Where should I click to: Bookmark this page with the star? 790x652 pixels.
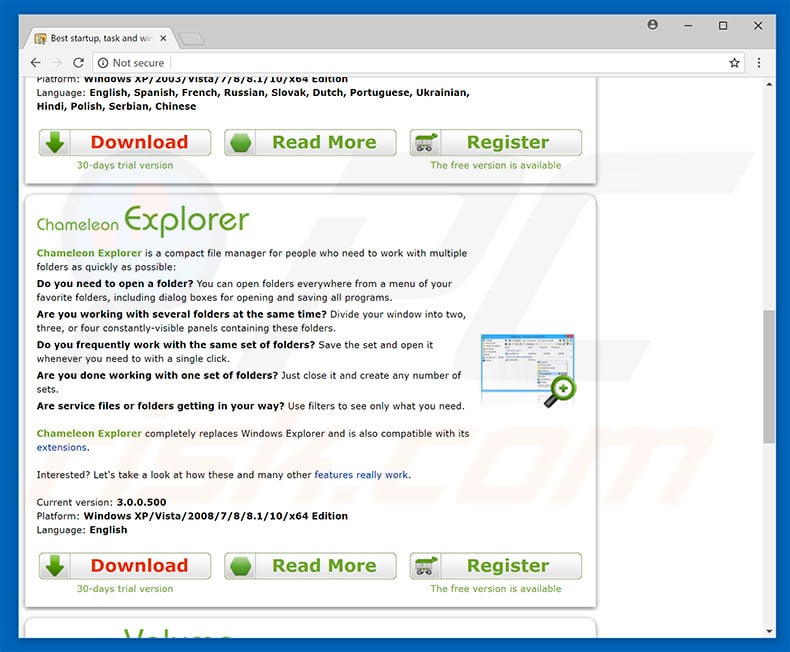point(734,62)
